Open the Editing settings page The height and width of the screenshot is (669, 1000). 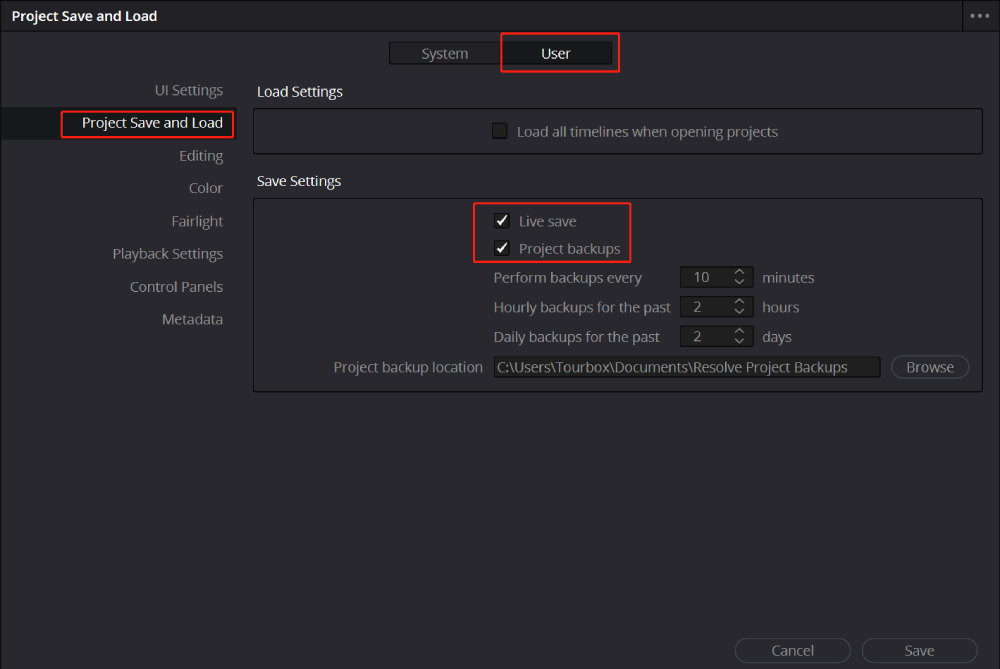click(x=201, y=155)
